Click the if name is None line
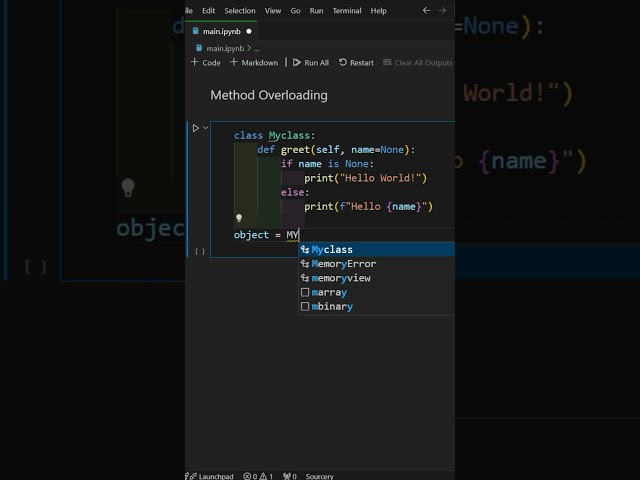Screen dimensions: 640x480 (327, 164)
